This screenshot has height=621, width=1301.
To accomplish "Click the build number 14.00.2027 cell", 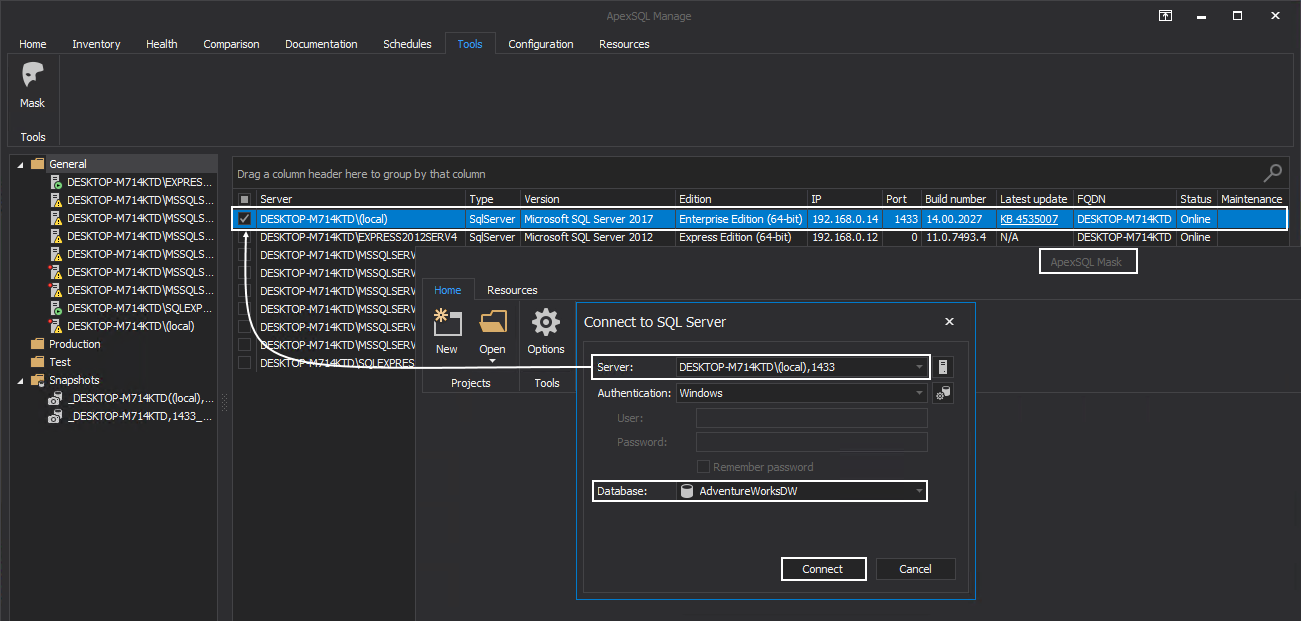I will (x=959, y=219).
